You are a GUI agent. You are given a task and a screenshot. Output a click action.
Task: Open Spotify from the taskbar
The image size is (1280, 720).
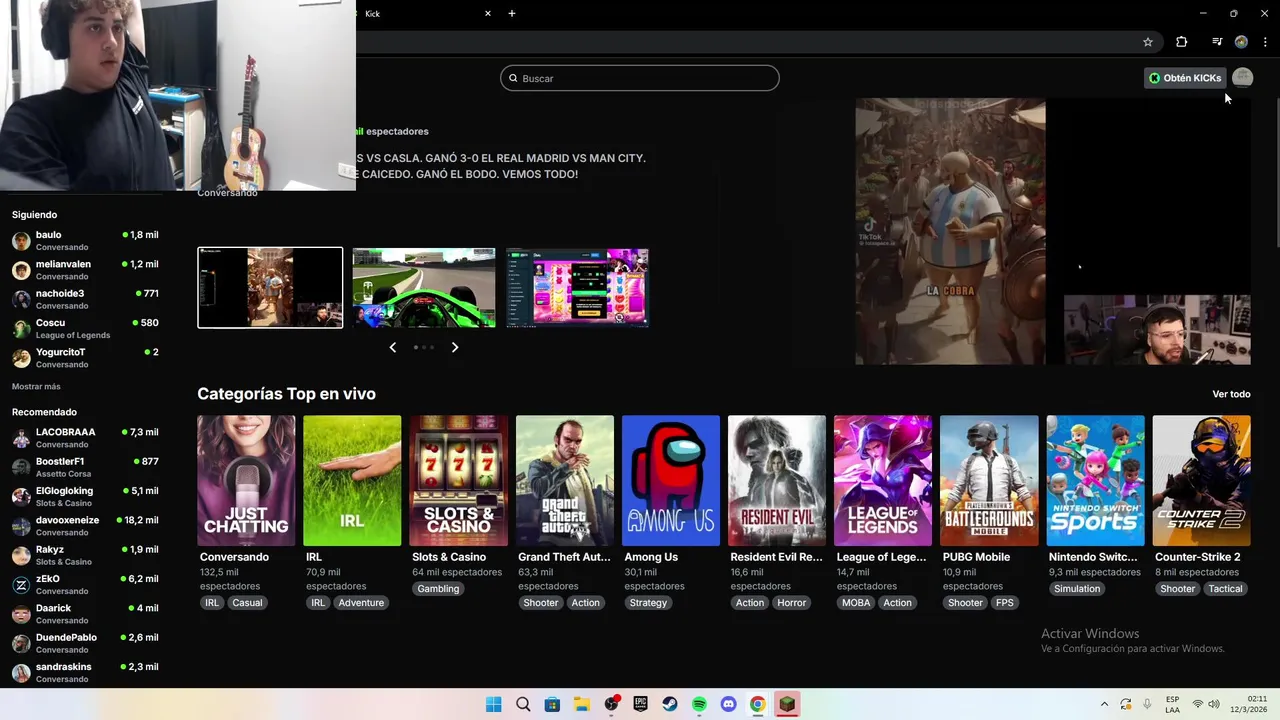(699, 704)
